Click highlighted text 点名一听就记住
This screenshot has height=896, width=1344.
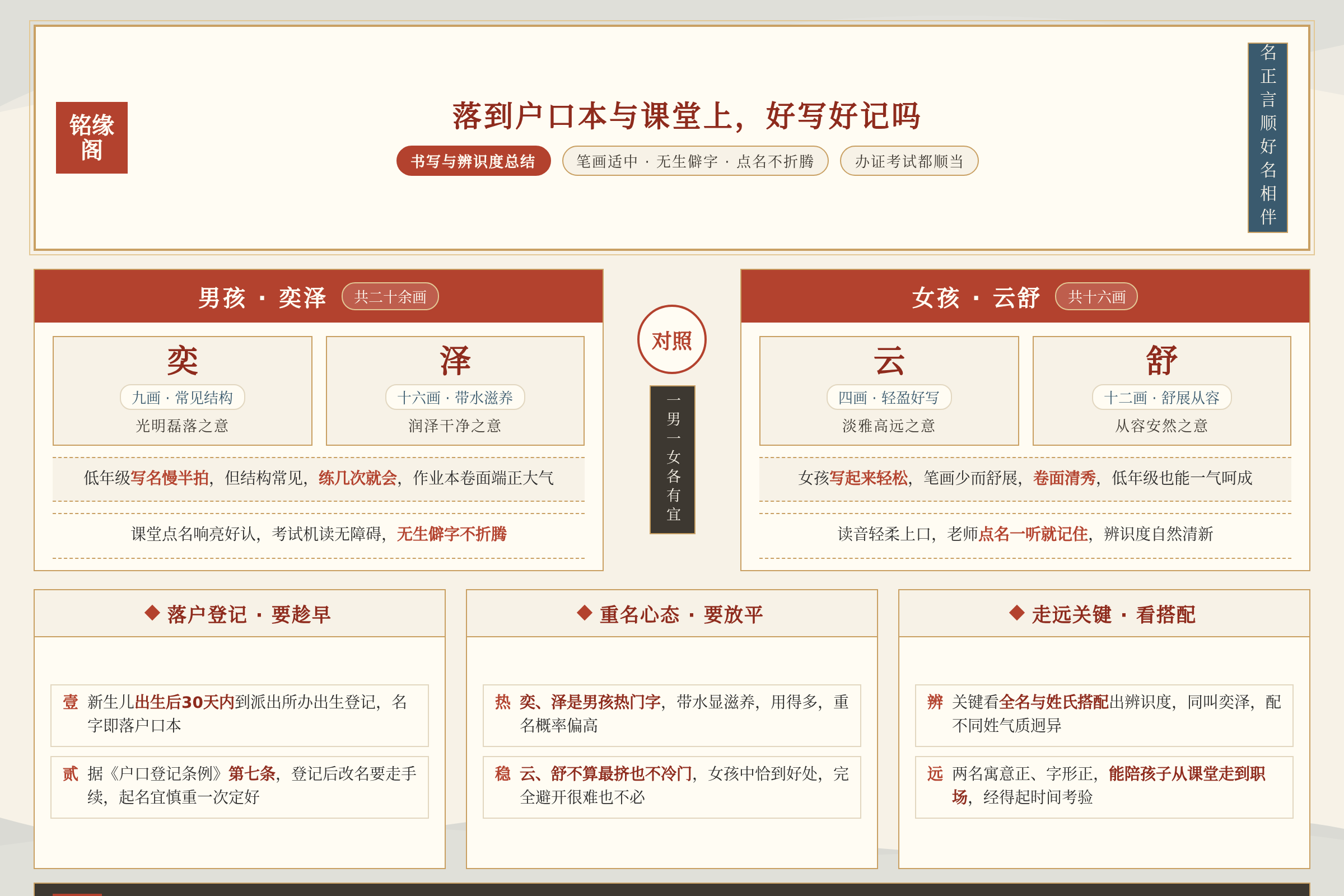tap(1033, 534)
